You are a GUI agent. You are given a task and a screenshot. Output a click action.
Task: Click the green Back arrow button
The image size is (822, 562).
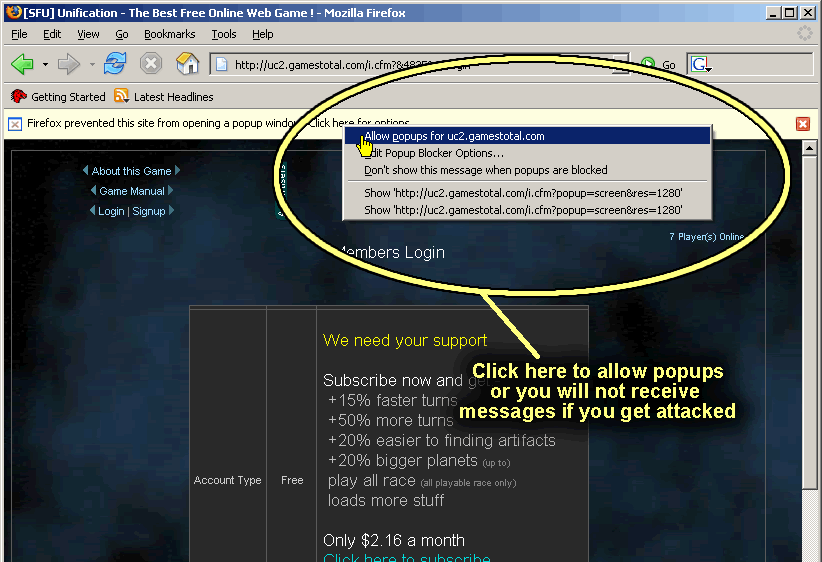tap(22, 64)
